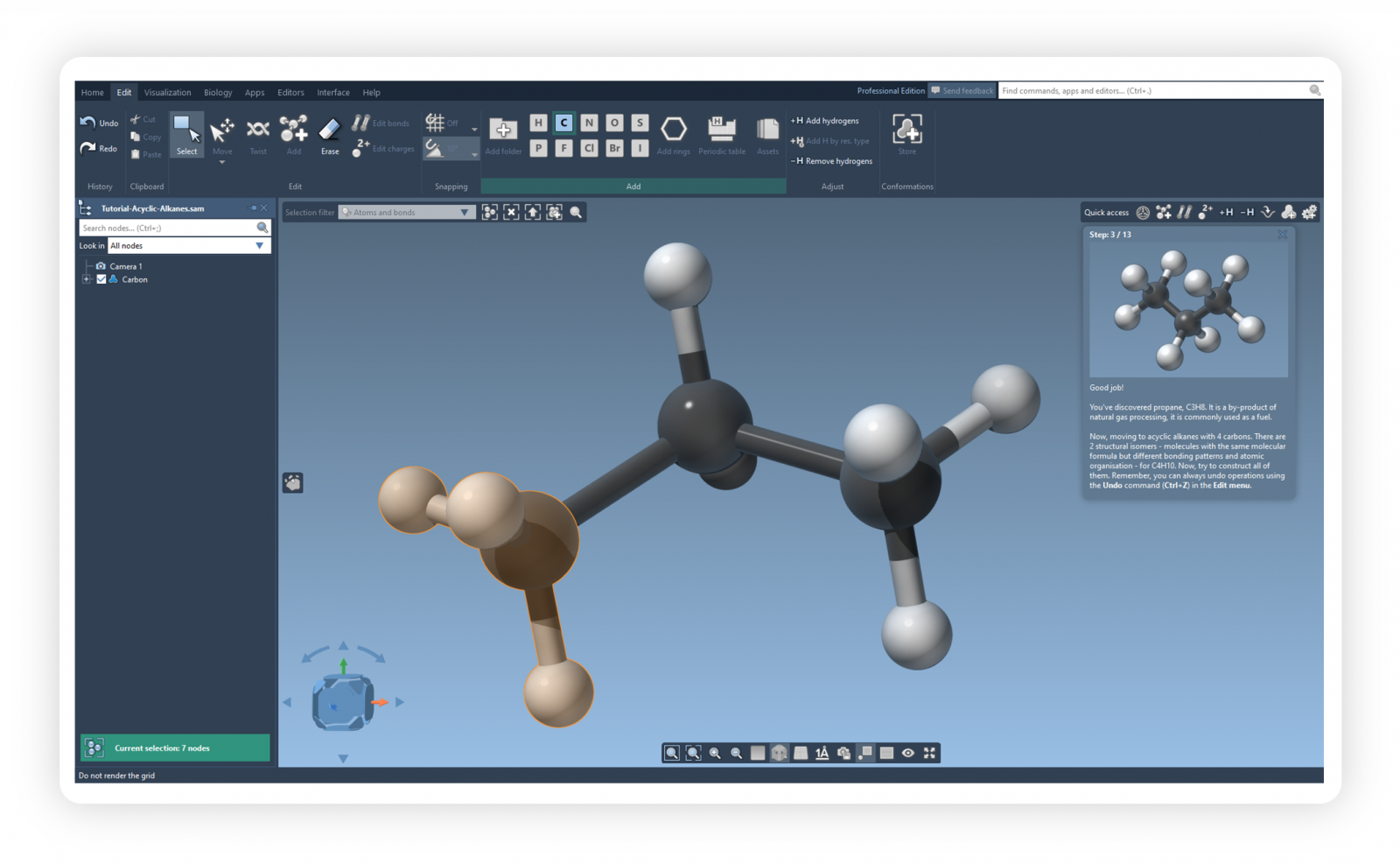Click the Add atoms tool

click(x=293, y=135)
